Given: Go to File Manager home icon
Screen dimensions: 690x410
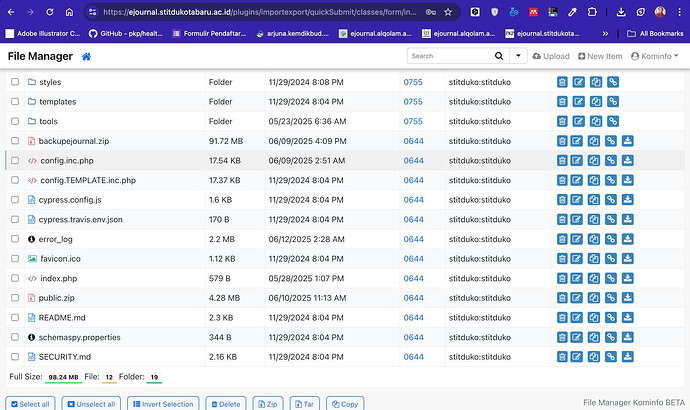Looking at the screenshot, I should coord(86,56).
